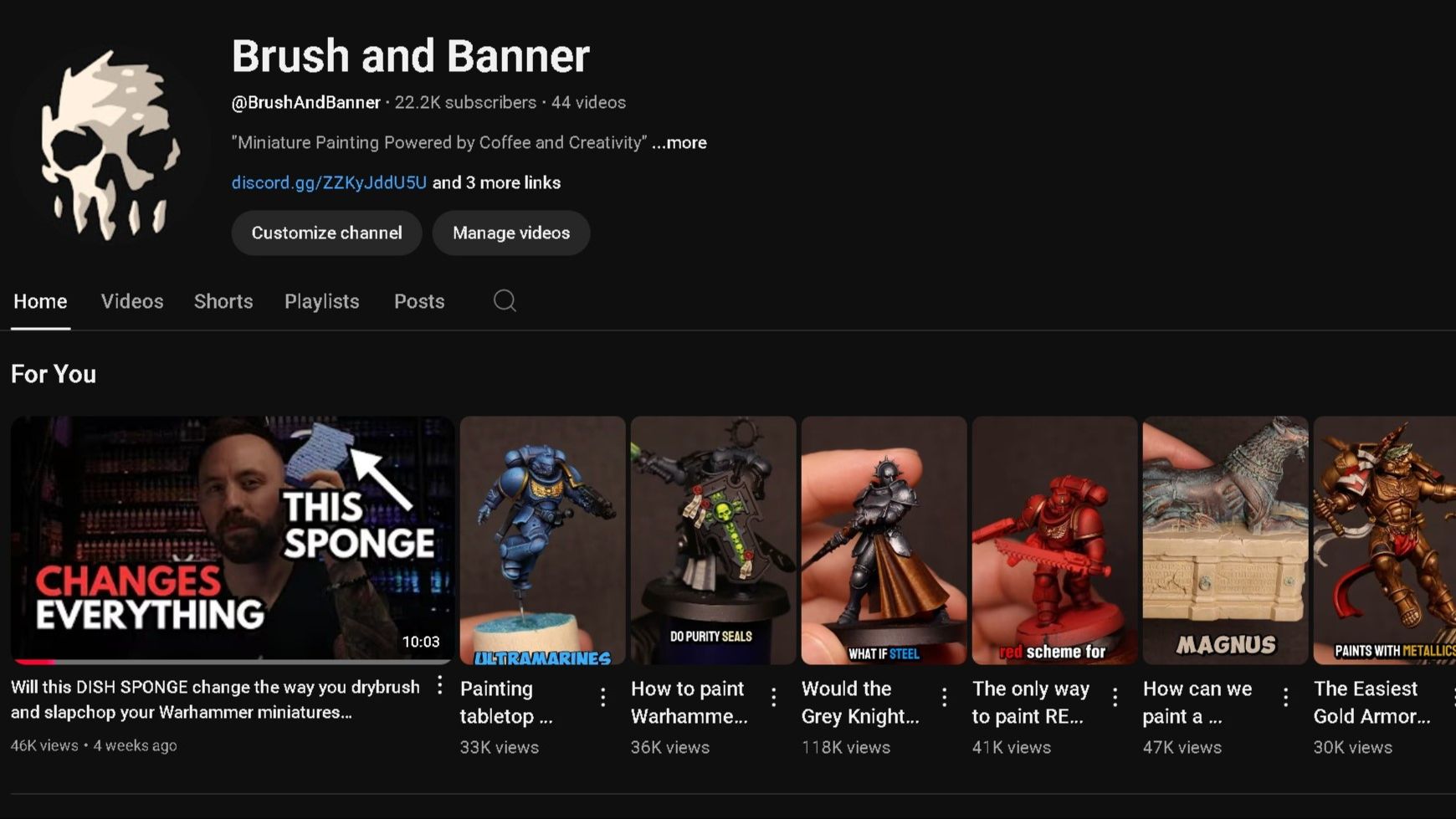1456x819 pixels.
Task: Click the '118K views' text
Action: pyautogui.click(x=846, y=747)
